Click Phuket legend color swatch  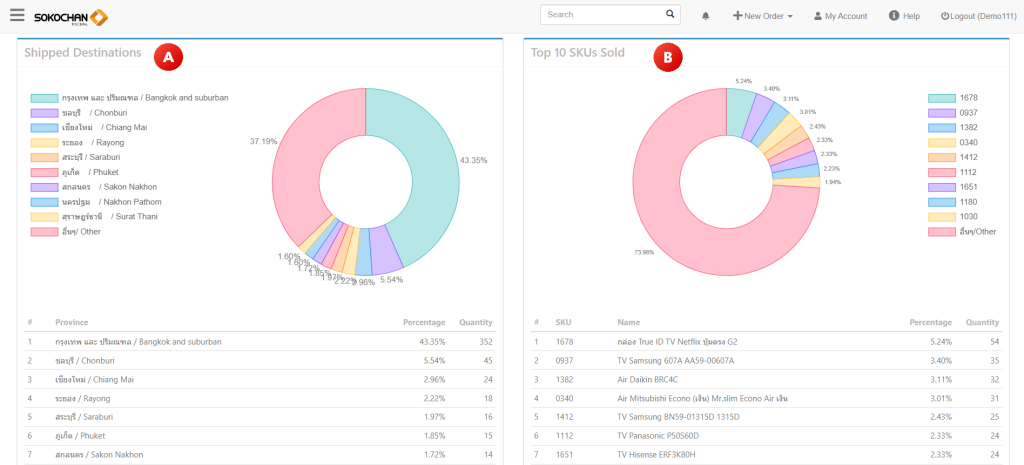tap(43, 172)
